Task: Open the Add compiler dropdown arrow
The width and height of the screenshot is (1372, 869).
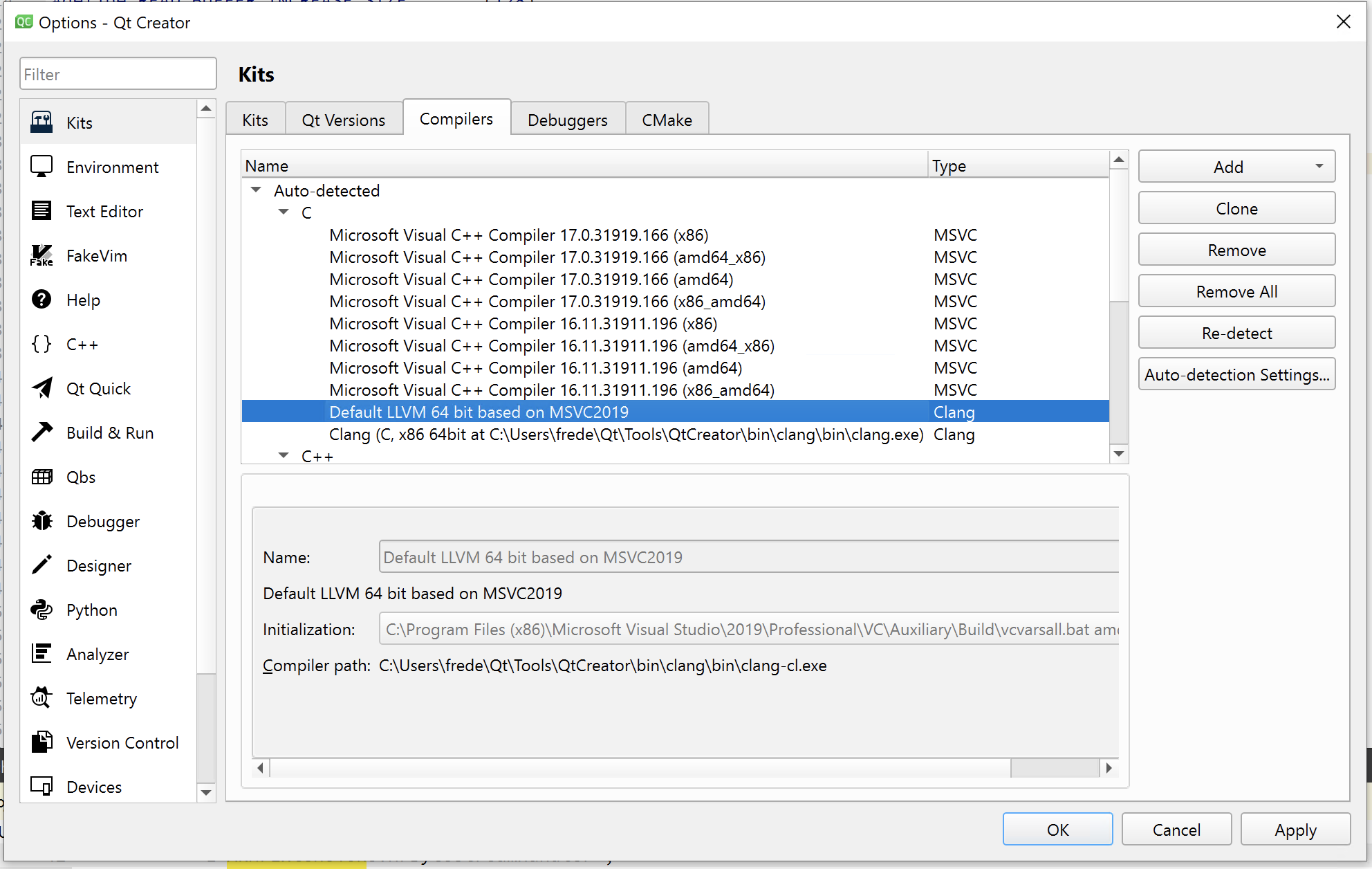Action: tap(1319, 167)
